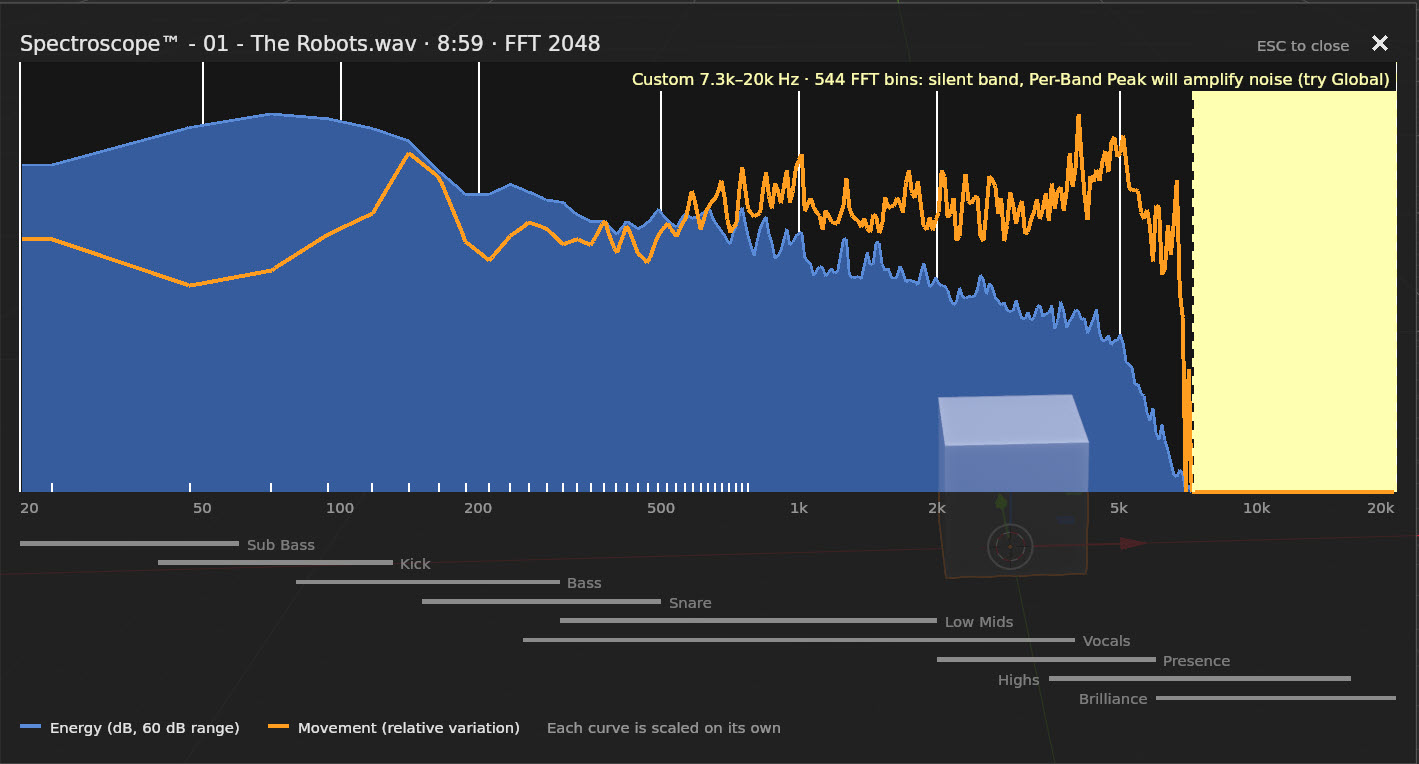Click the 'ESC to close' hint
This screenshot has height=764, width=1419.
1303,46
